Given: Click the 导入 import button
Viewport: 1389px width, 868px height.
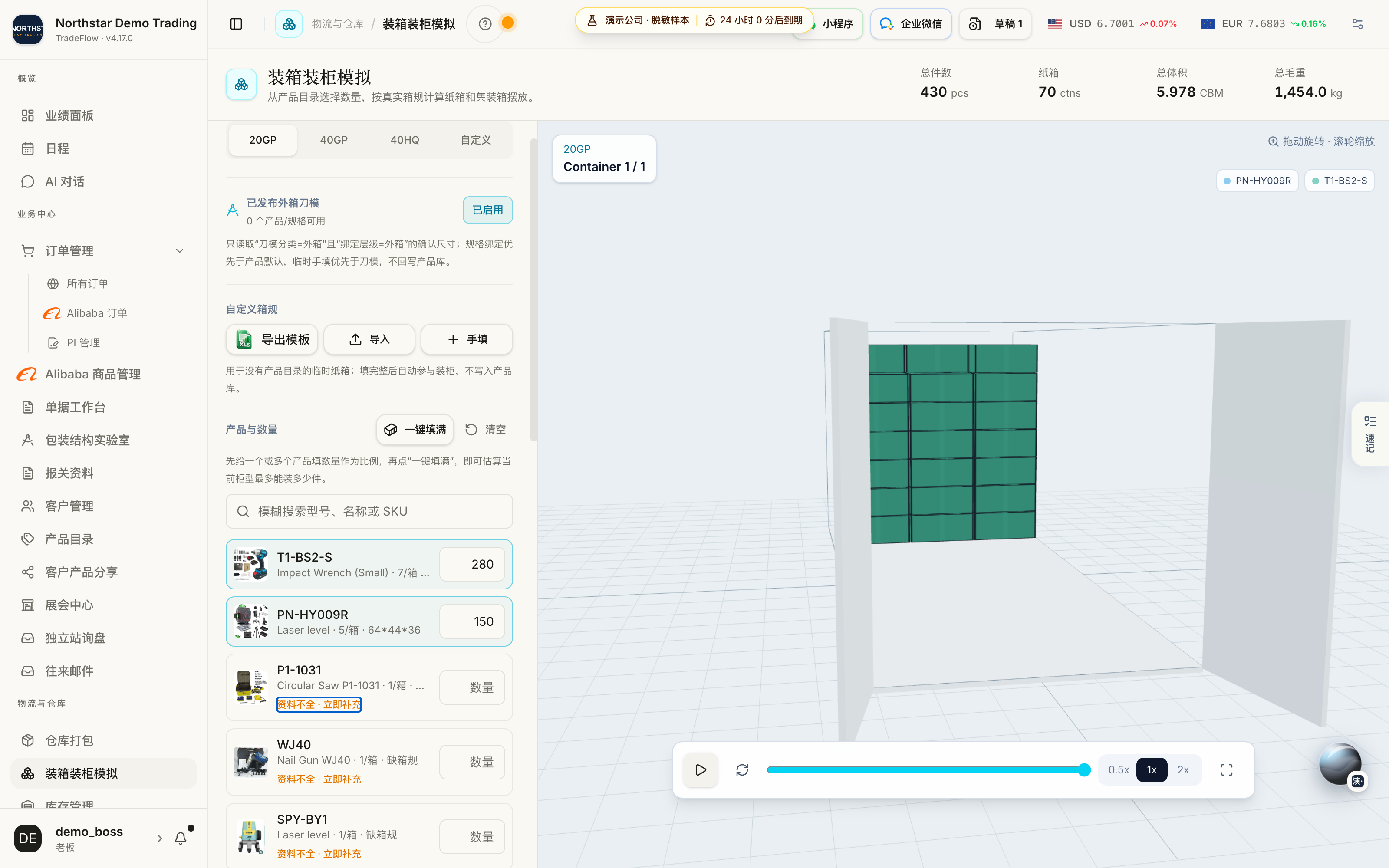Looking at the screenshot, I should point(369,339).
